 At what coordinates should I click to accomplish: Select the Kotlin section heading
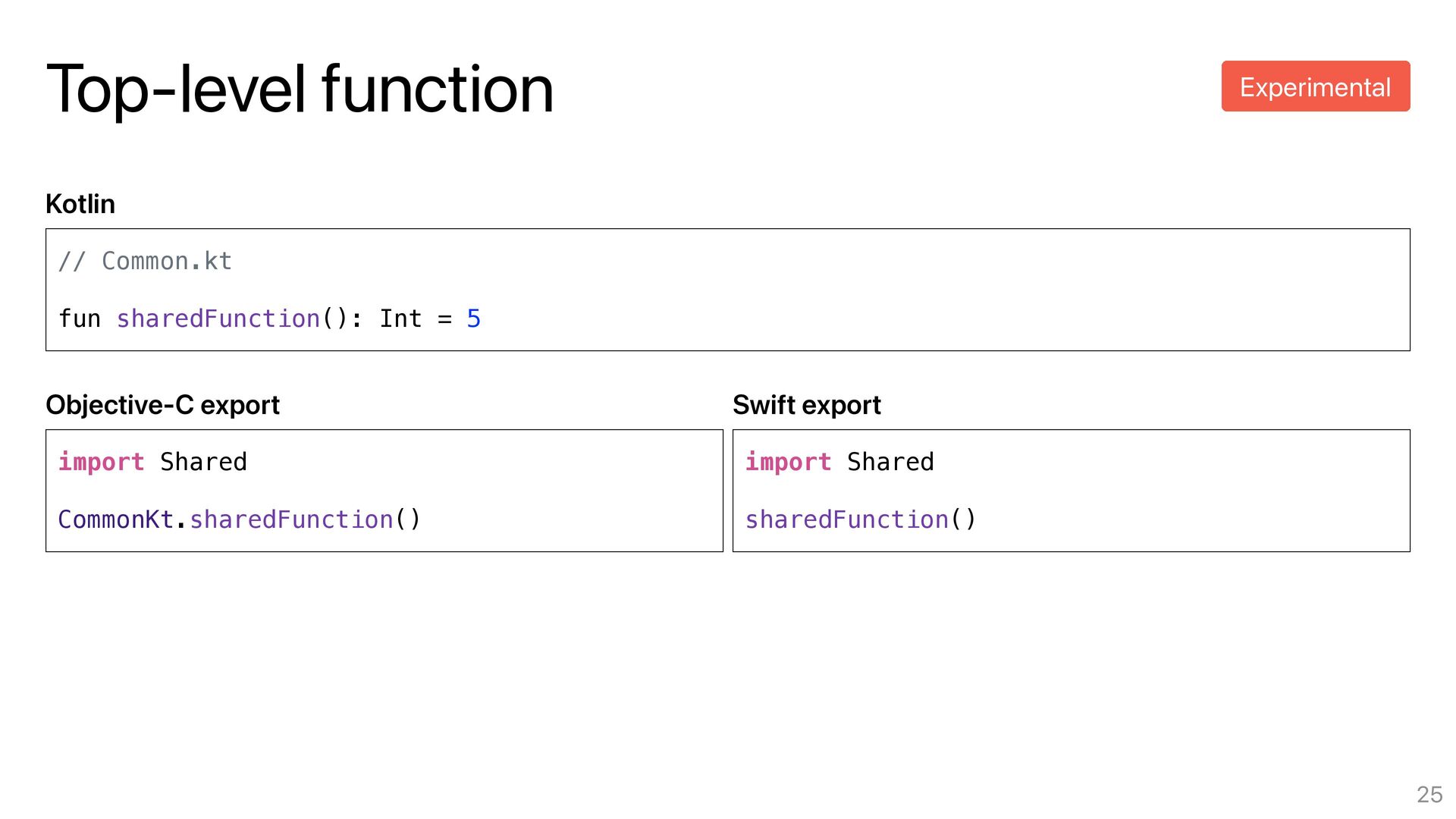(x=80, y=204)
